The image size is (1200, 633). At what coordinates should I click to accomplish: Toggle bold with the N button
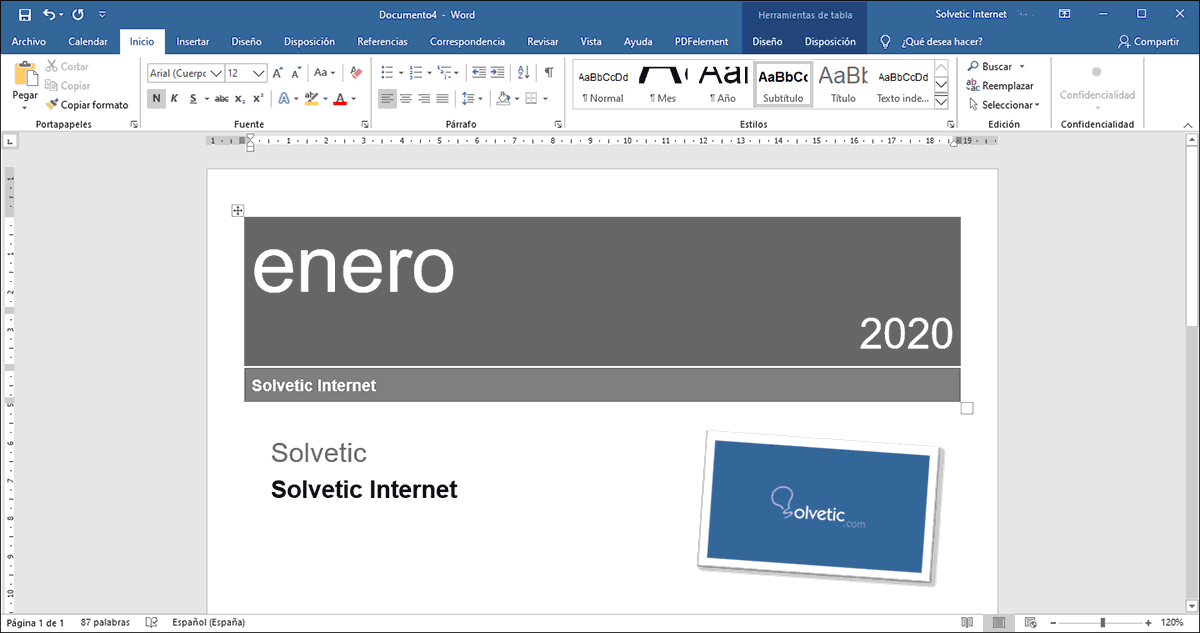pos(157,98)
